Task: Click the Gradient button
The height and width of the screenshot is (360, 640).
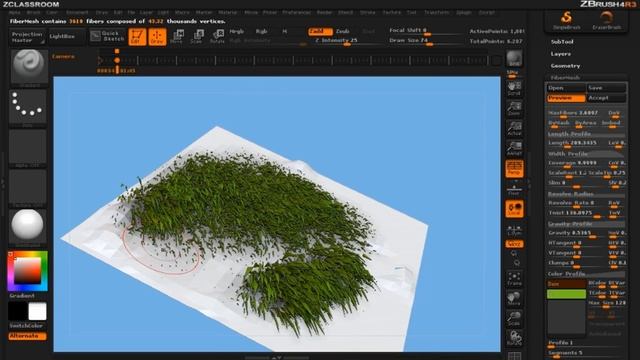Action: tap(22, 296)
